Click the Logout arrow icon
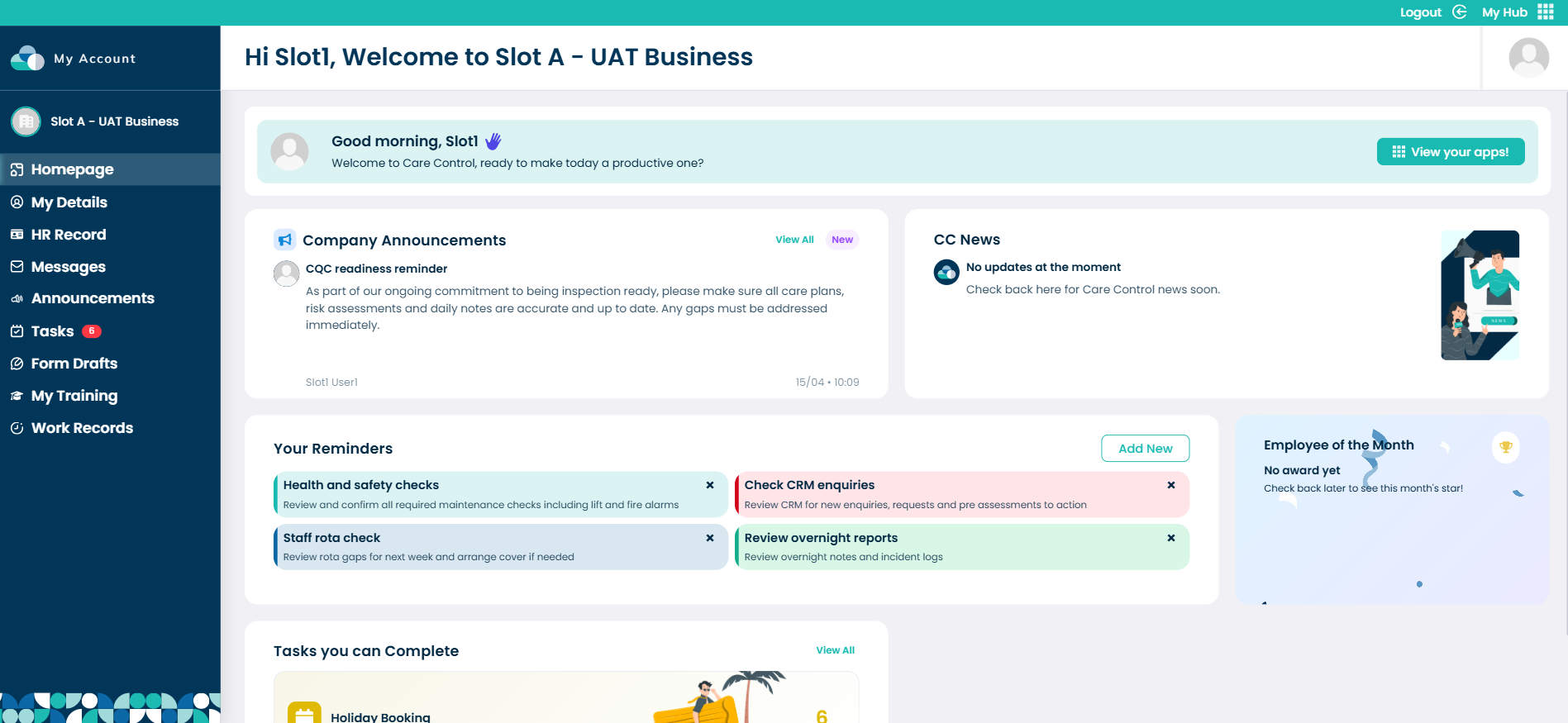This screenshot has width=1568, height=723. [x=1460, y=12]
